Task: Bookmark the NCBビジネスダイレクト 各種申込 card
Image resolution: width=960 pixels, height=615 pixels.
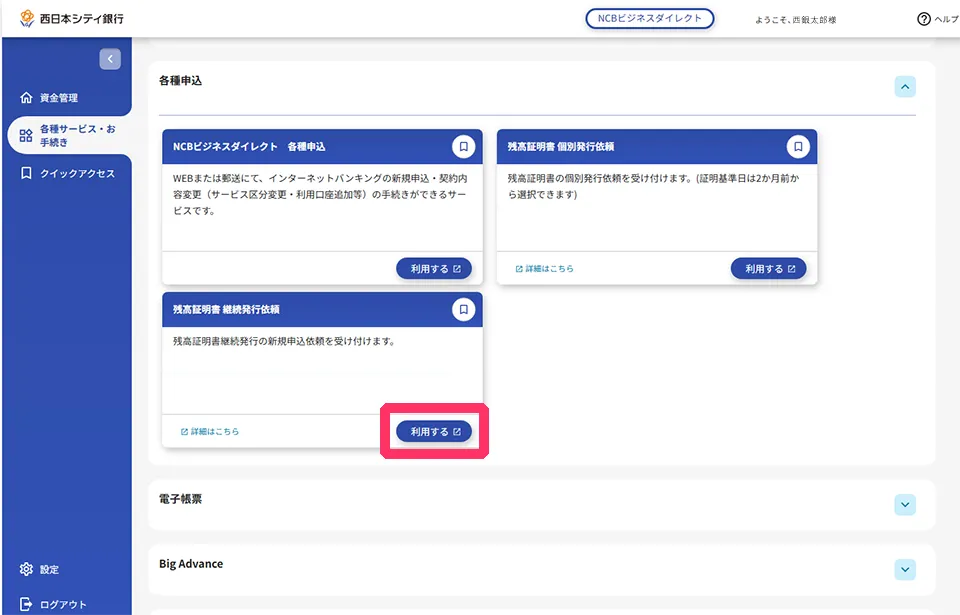Action: click(x=463, y=146)
